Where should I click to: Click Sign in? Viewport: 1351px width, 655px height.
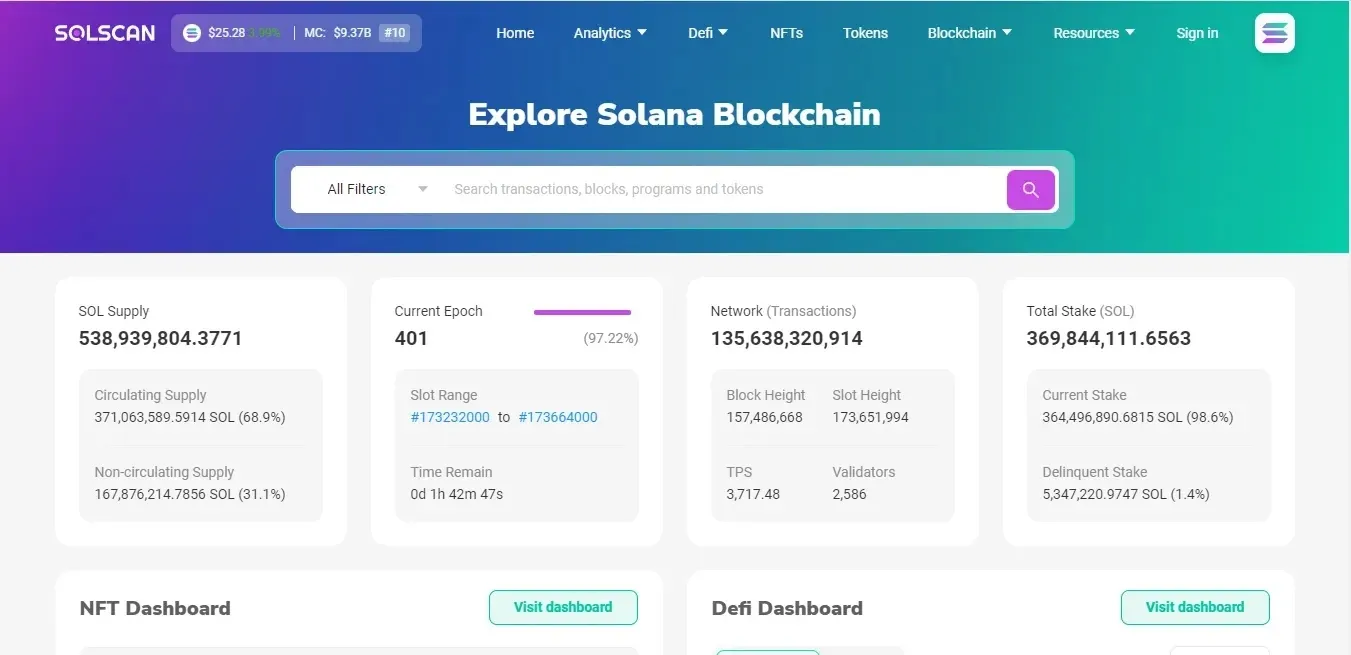click(x=1197, y=33)
